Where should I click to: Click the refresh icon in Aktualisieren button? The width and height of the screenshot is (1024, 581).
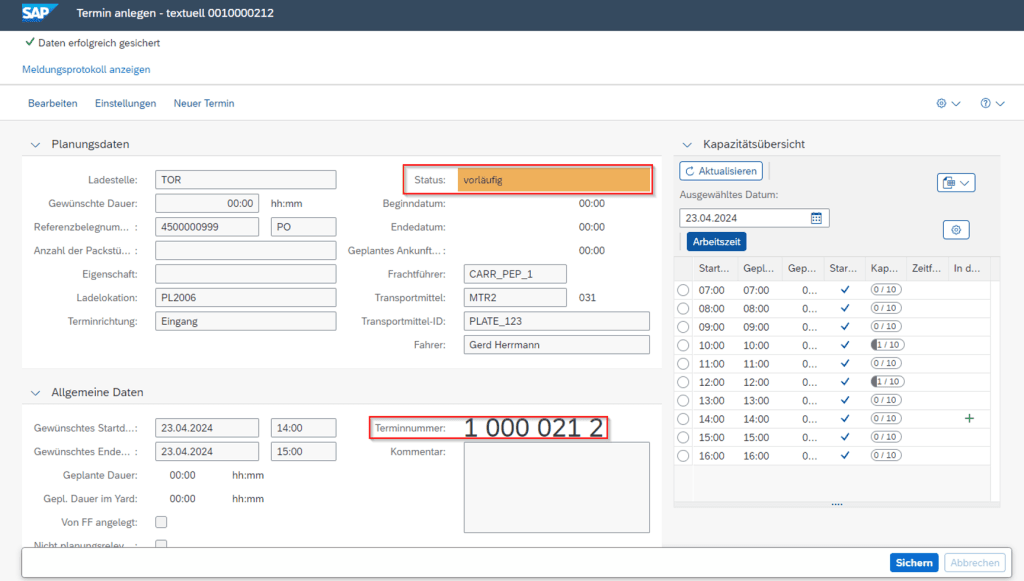690,171
